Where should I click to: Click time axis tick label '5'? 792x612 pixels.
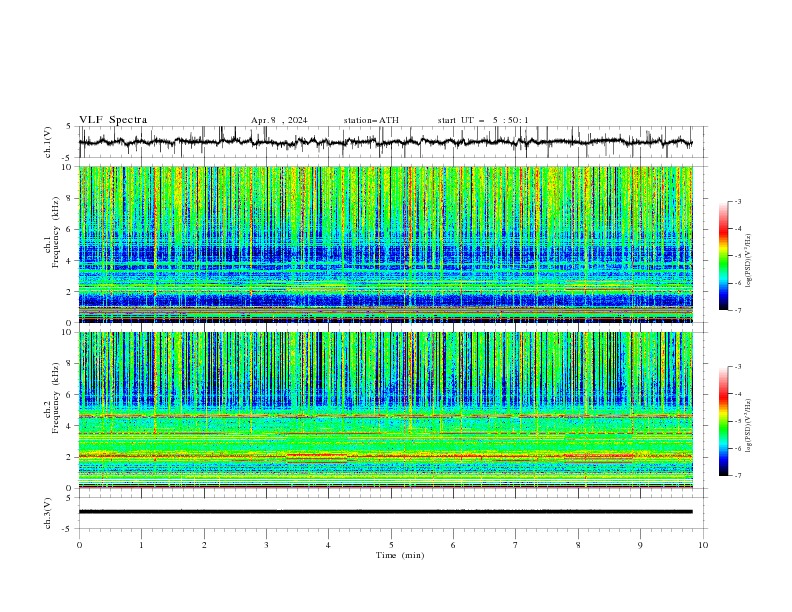coord(391,545)
